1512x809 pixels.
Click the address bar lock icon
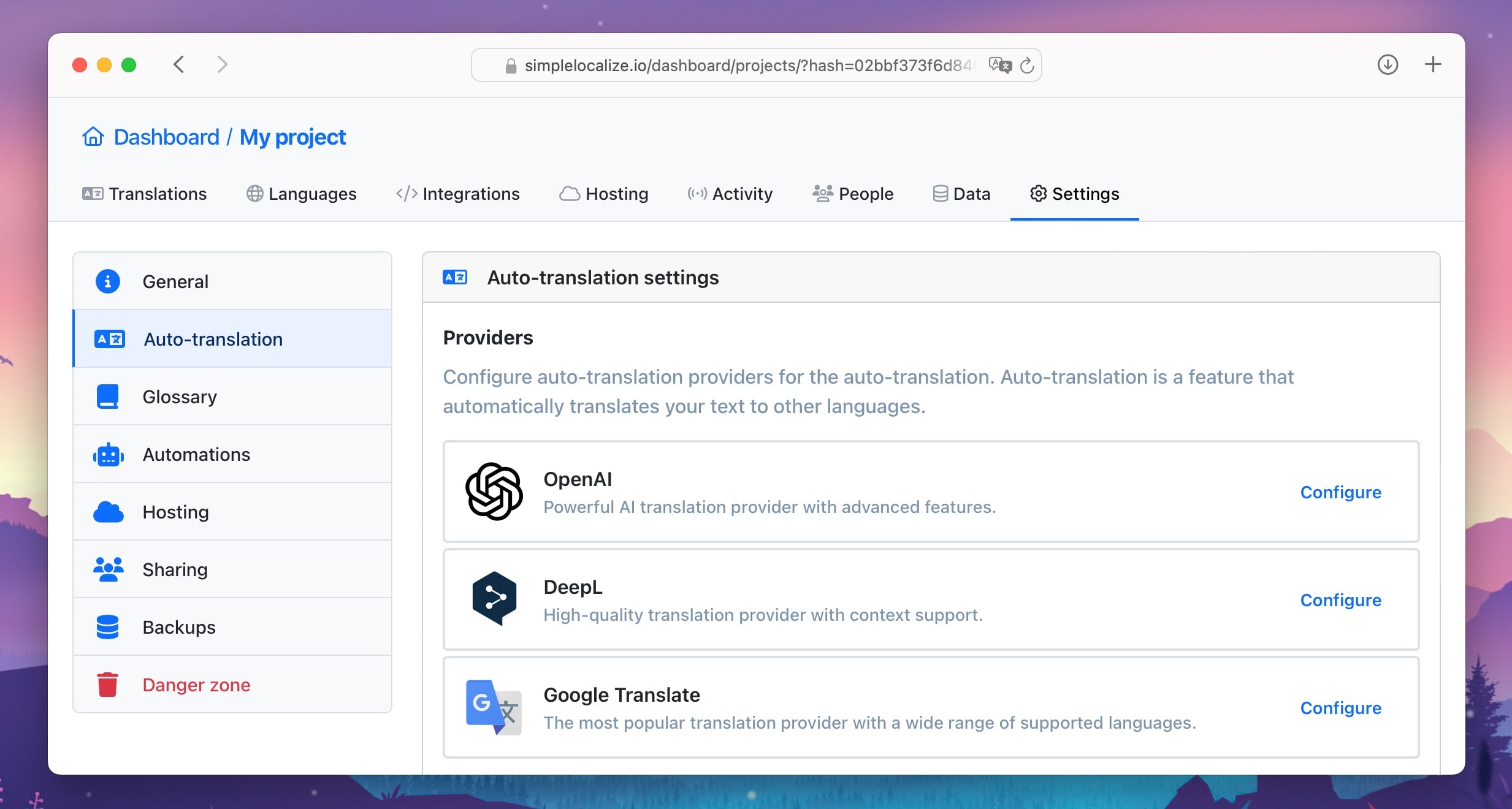pos(511,66)
